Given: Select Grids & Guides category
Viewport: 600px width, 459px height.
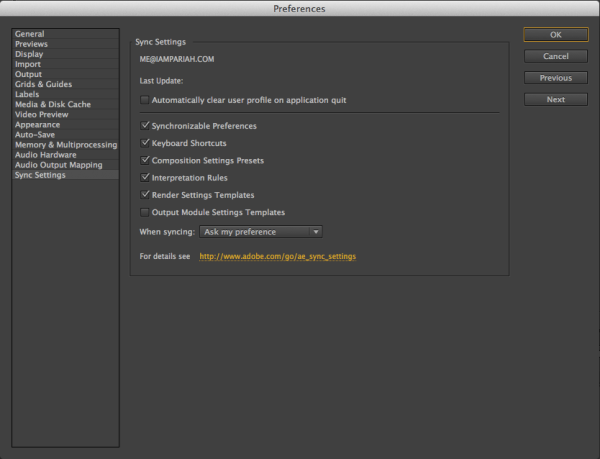Looking at the screenshot, I should [43, 85].
